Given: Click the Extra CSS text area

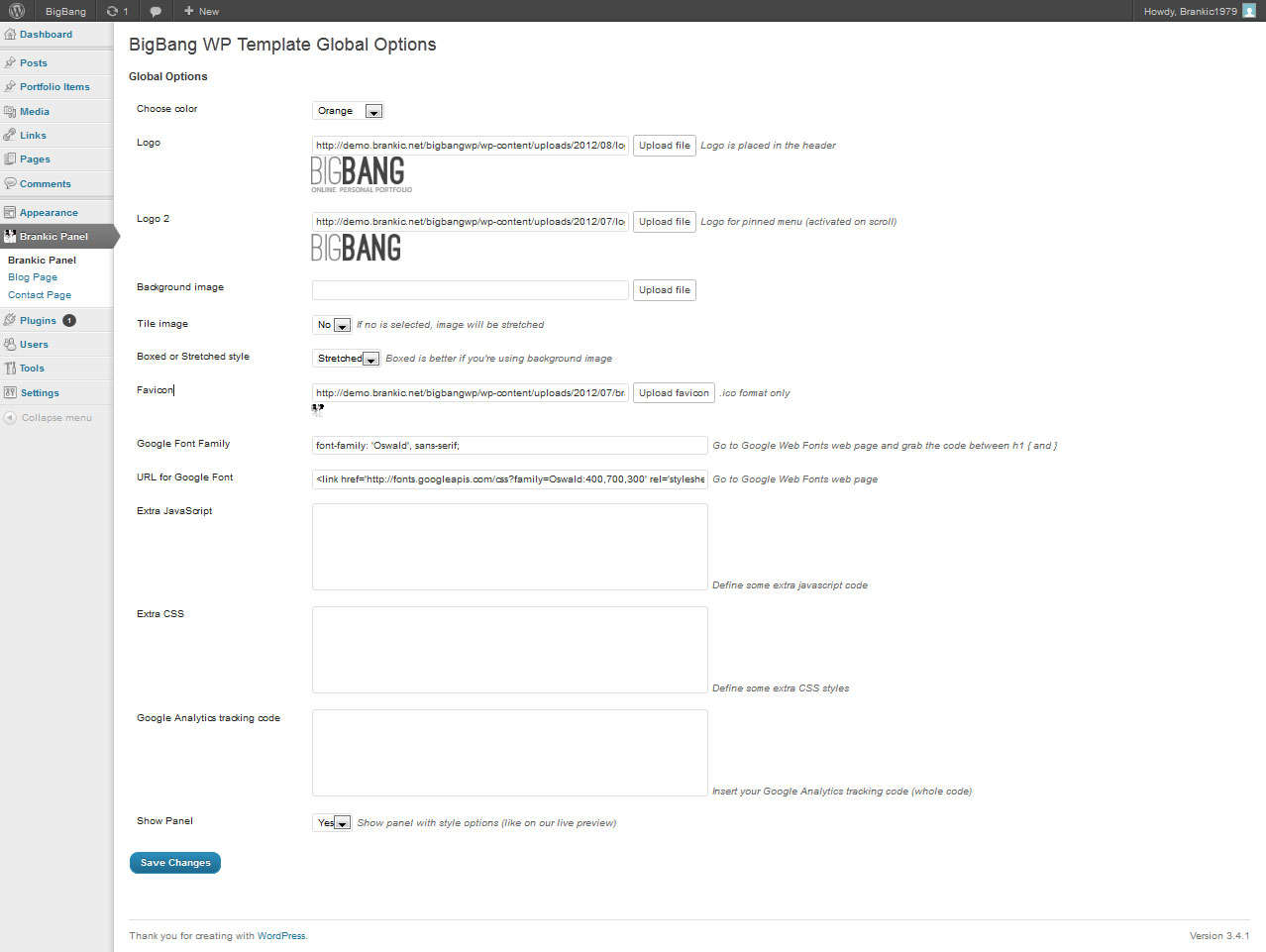Looking at the screenshot, I should (509, 650).
